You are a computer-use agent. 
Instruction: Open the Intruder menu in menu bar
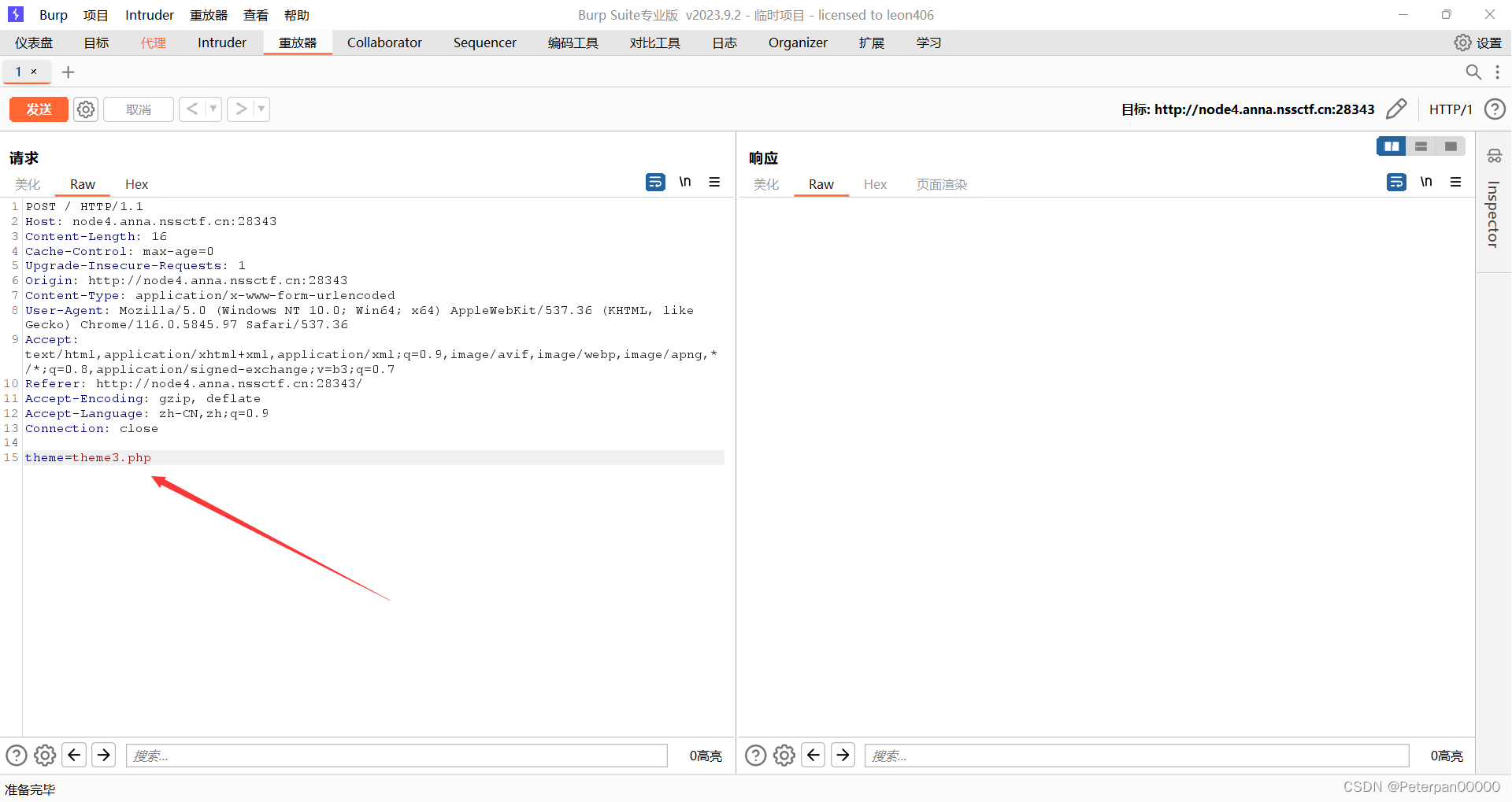[150, 15]
